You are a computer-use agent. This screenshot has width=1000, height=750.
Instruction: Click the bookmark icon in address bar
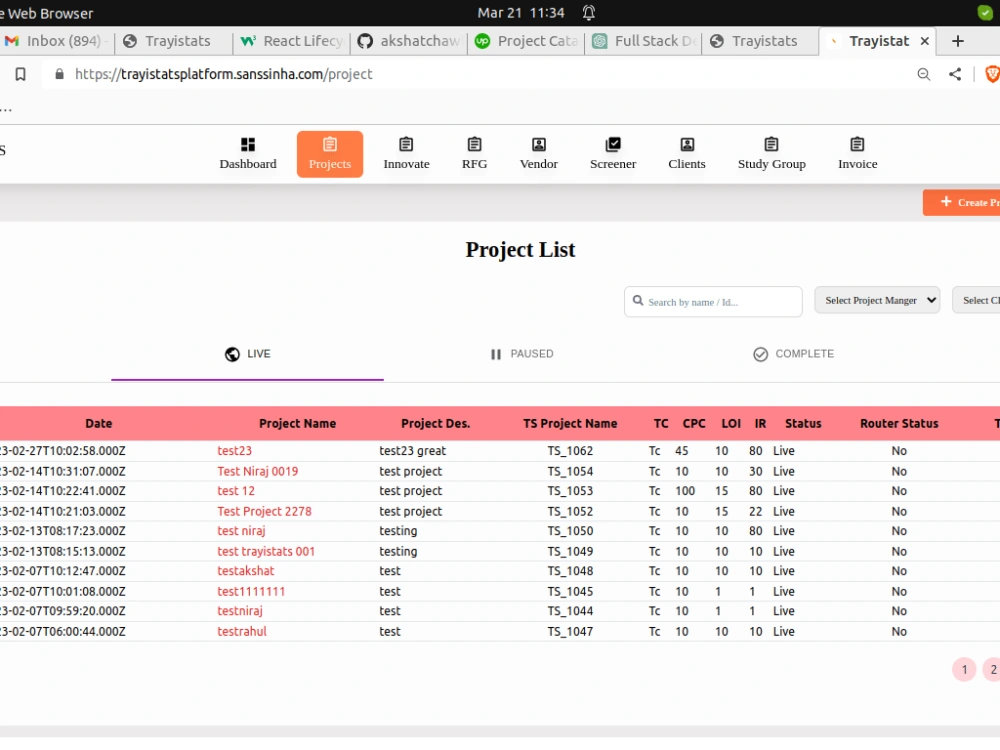coord(20,75)
